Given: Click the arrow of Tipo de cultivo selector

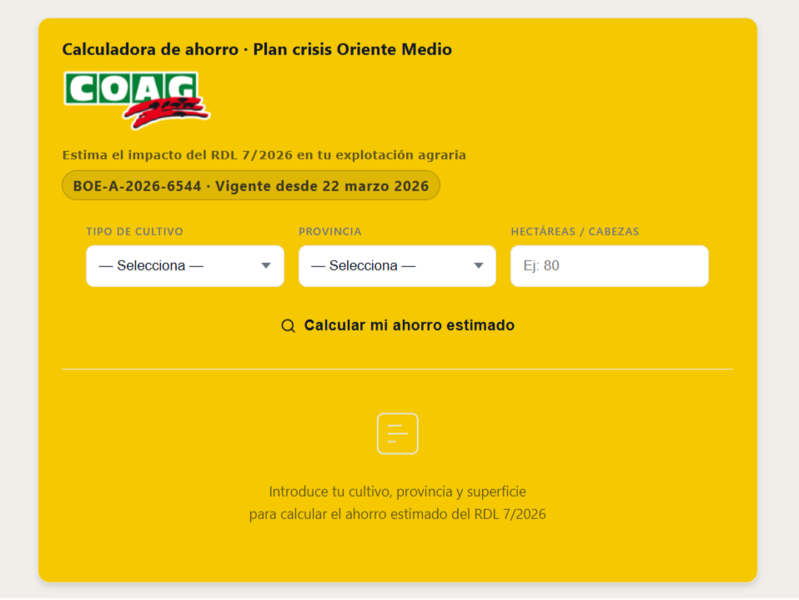Looking at the screenshot, I should point(266,266).
